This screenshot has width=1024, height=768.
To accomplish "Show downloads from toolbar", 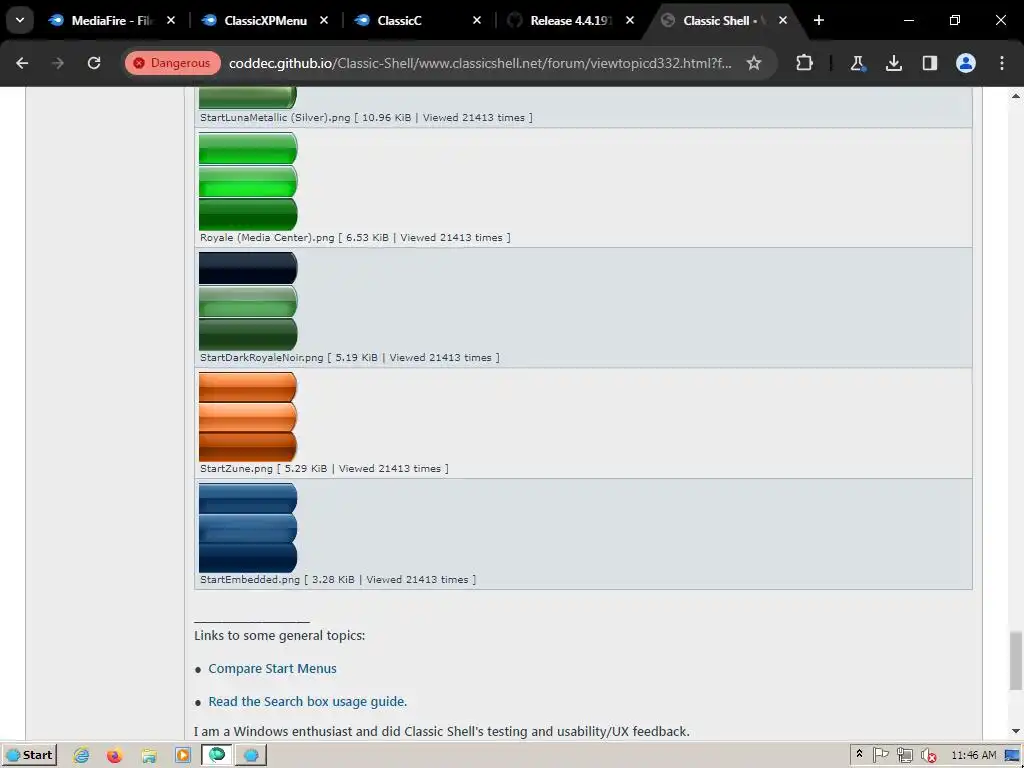I will [x=894, y=63].
